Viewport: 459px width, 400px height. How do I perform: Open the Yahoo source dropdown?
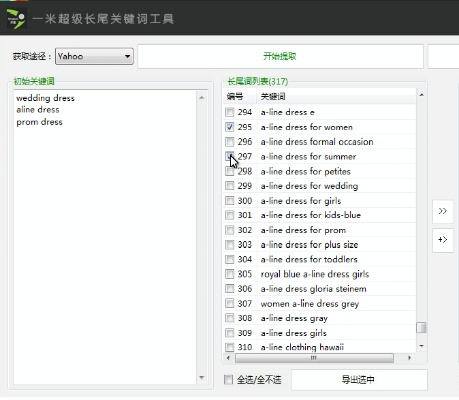pyautogui.click(x=94, y=56)
